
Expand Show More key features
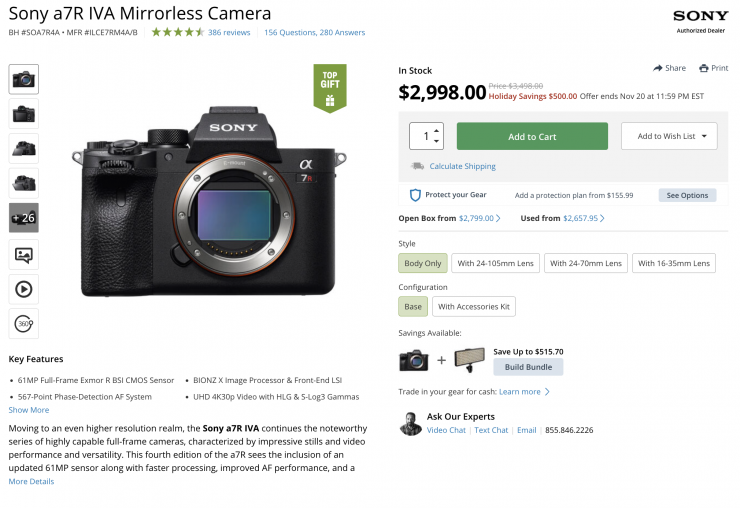(29, 410)
